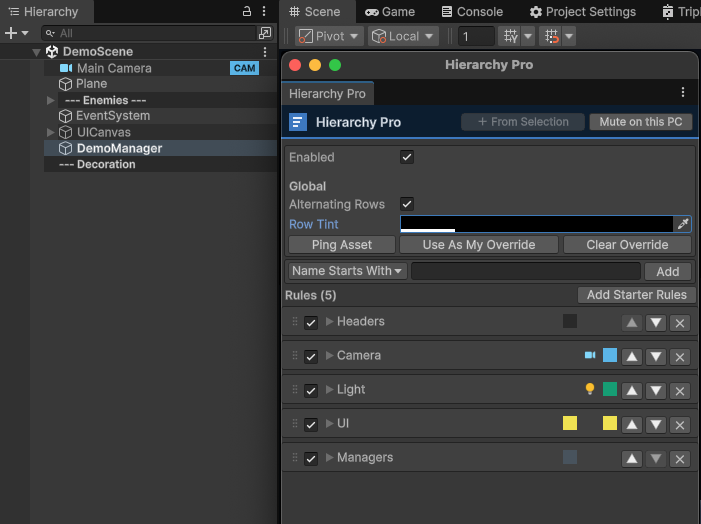Screen dimensions: 701x524
Task: Remove the Managers rule with X
Action: (x=680, y=458)
